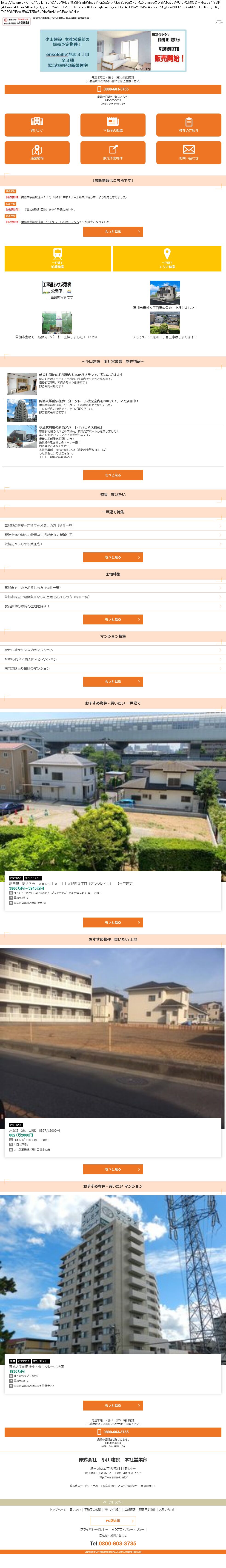Click the top orange phone number 0800-603-3735
Screen dimensions: 226x1568
(x=113, y=89)
